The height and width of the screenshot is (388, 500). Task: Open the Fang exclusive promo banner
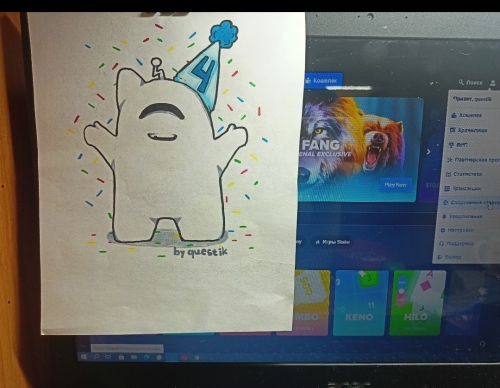(359, 149)
